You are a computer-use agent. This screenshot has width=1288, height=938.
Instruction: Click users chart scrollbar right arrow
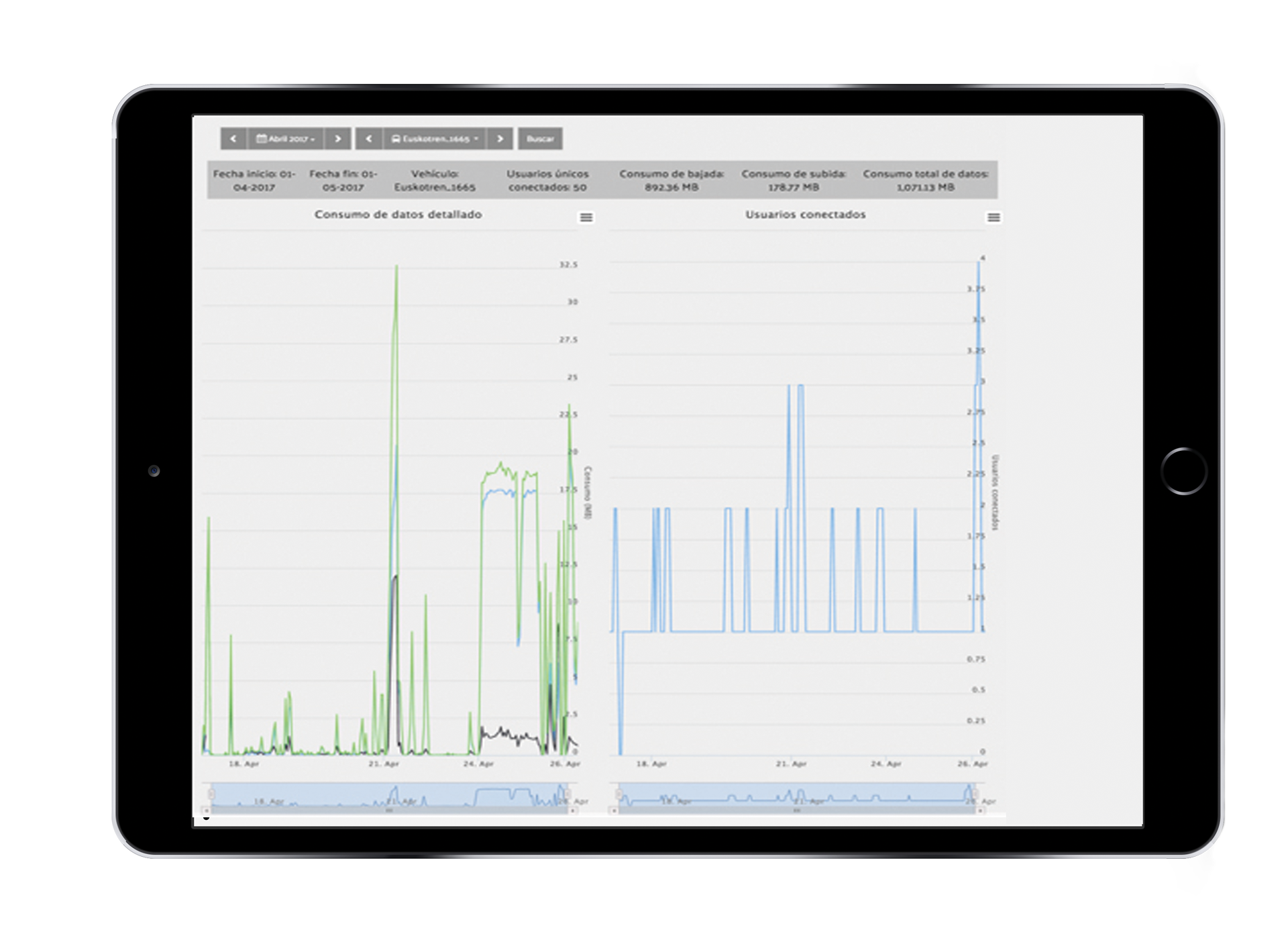point(981,811)
